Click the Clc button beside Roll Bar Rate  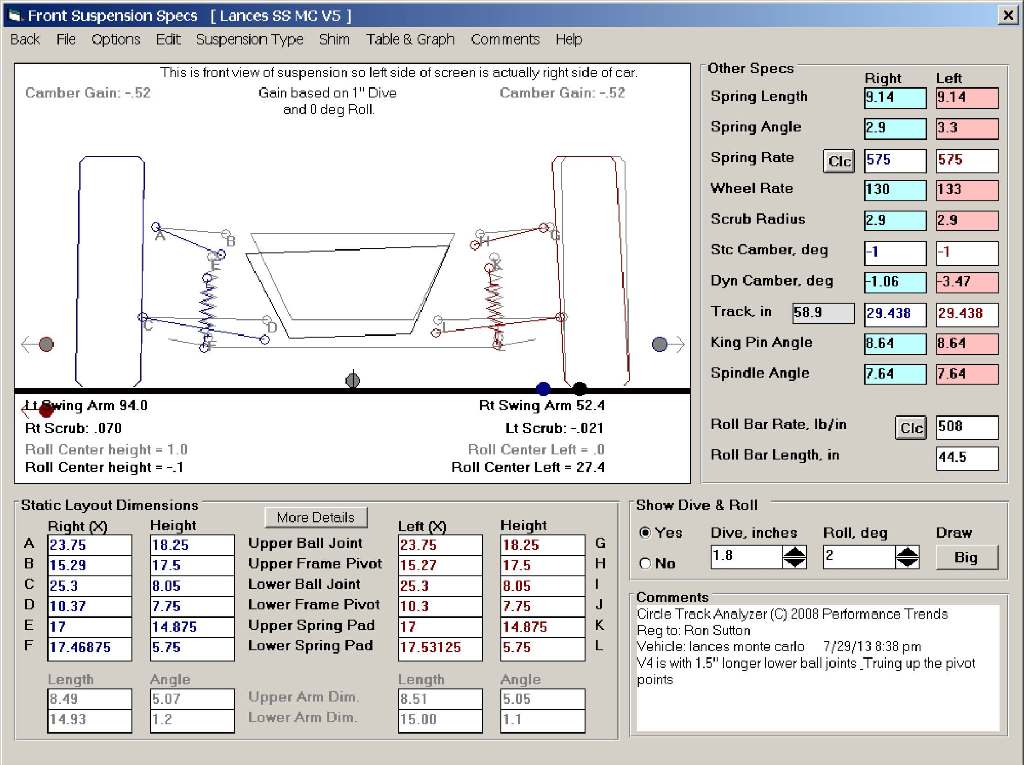tap(910, 428)
